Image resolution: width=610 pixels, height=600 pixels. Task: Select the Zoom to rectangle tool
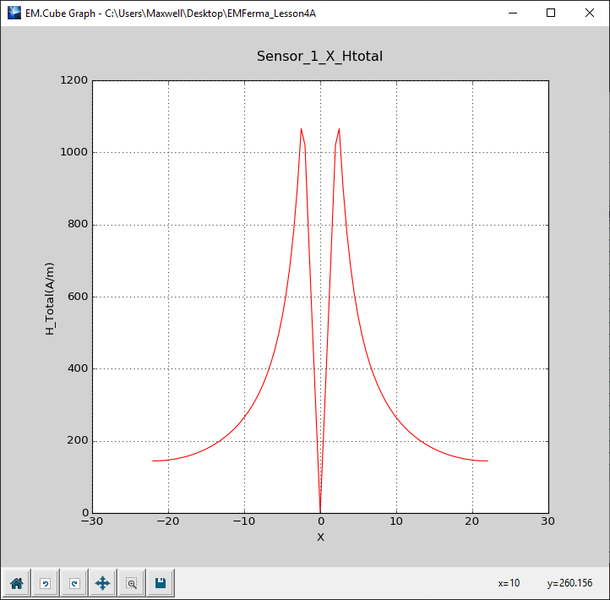click(131, 582)
